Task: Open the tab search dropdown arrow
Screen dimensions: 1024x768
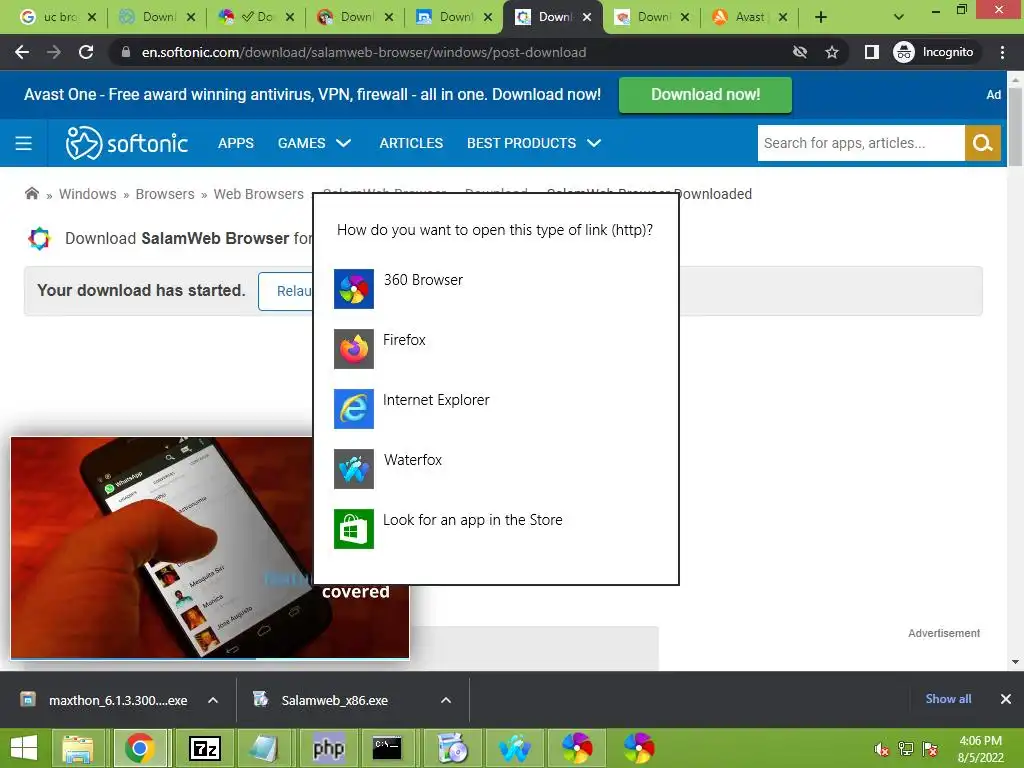Action: (899, 17)
